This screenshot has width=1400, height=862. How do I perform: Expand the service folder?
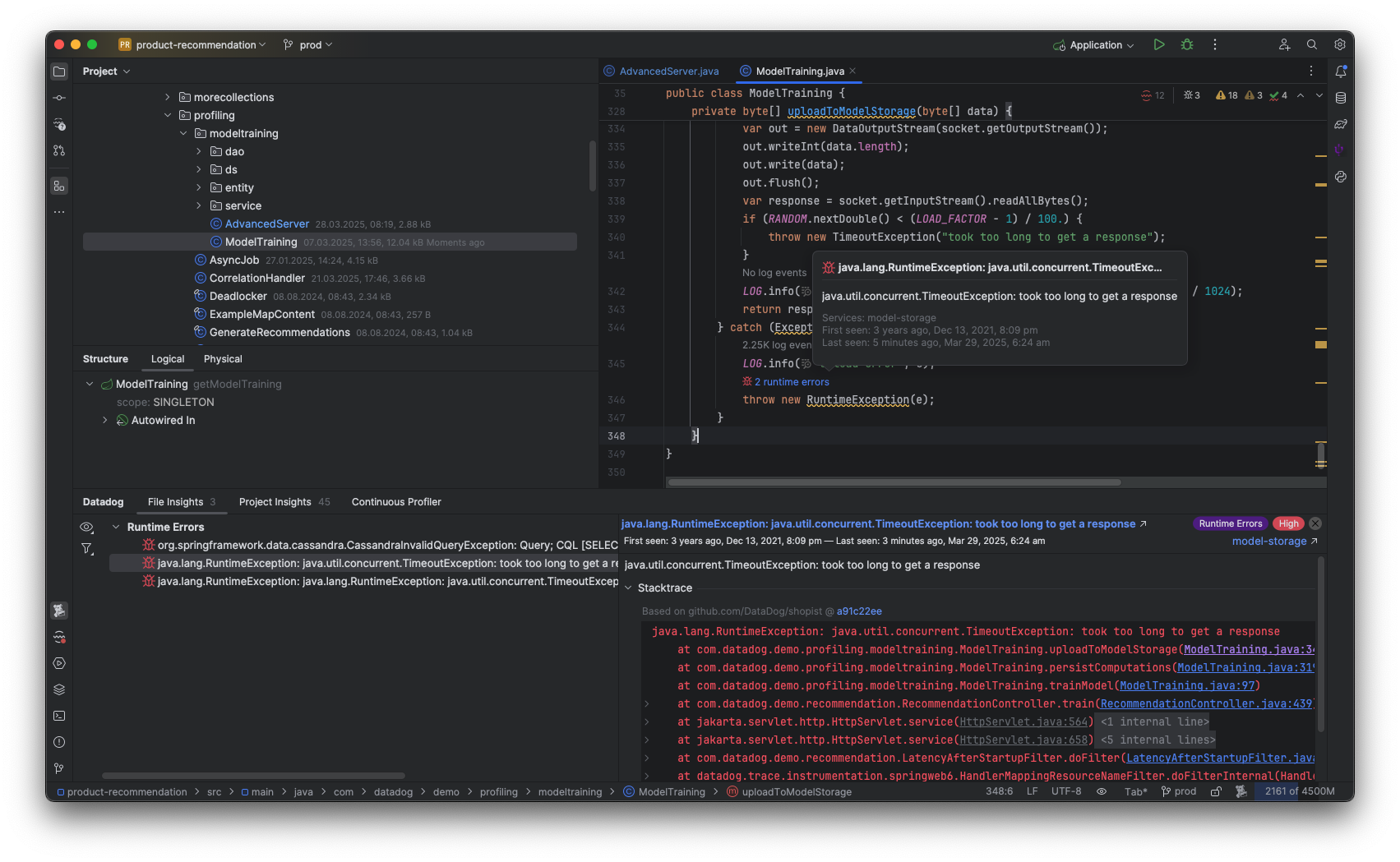pyautogui.click(x=199, y=205)
